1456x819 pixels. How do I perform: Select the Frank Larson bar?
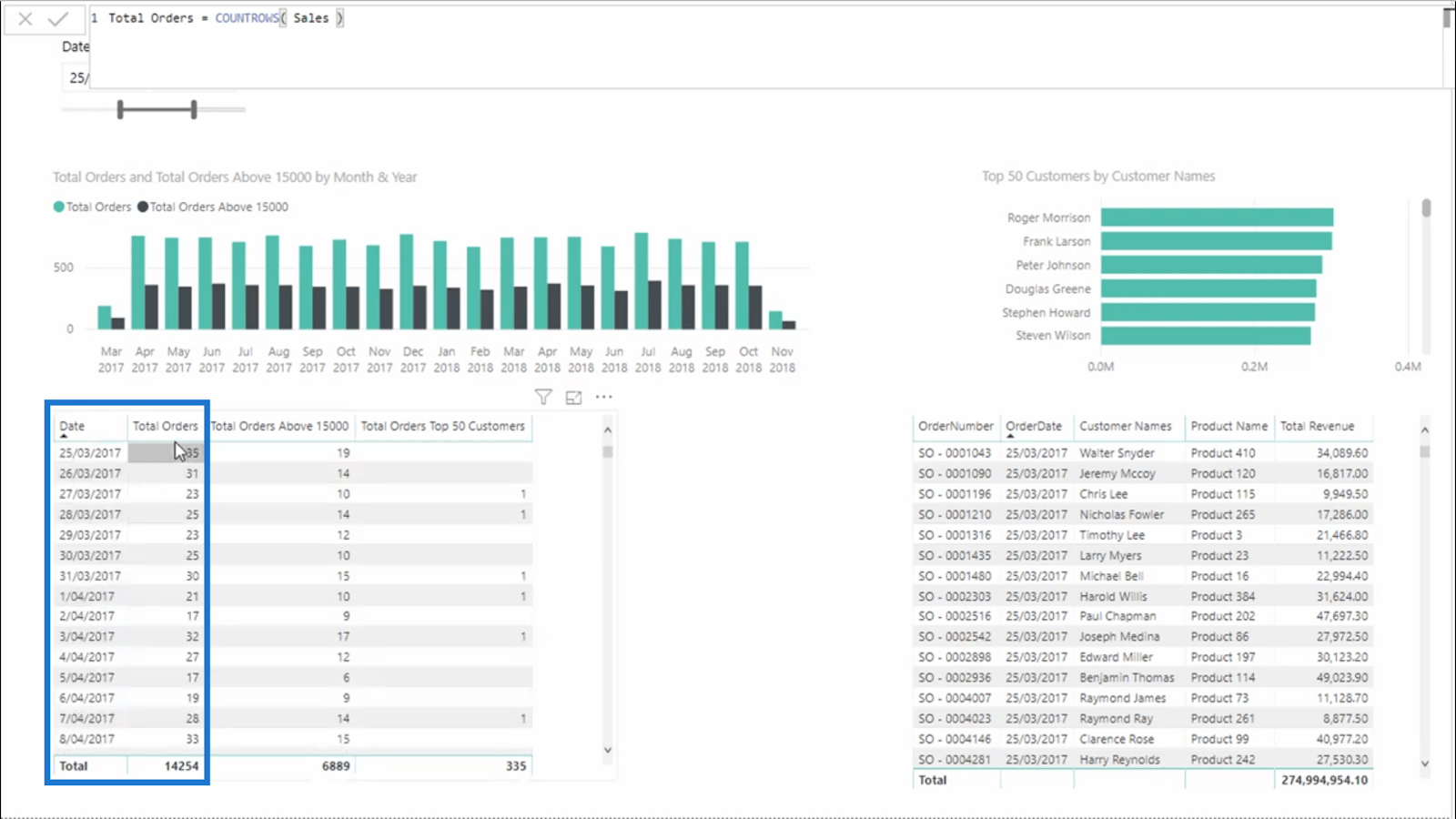(1216, 241)
